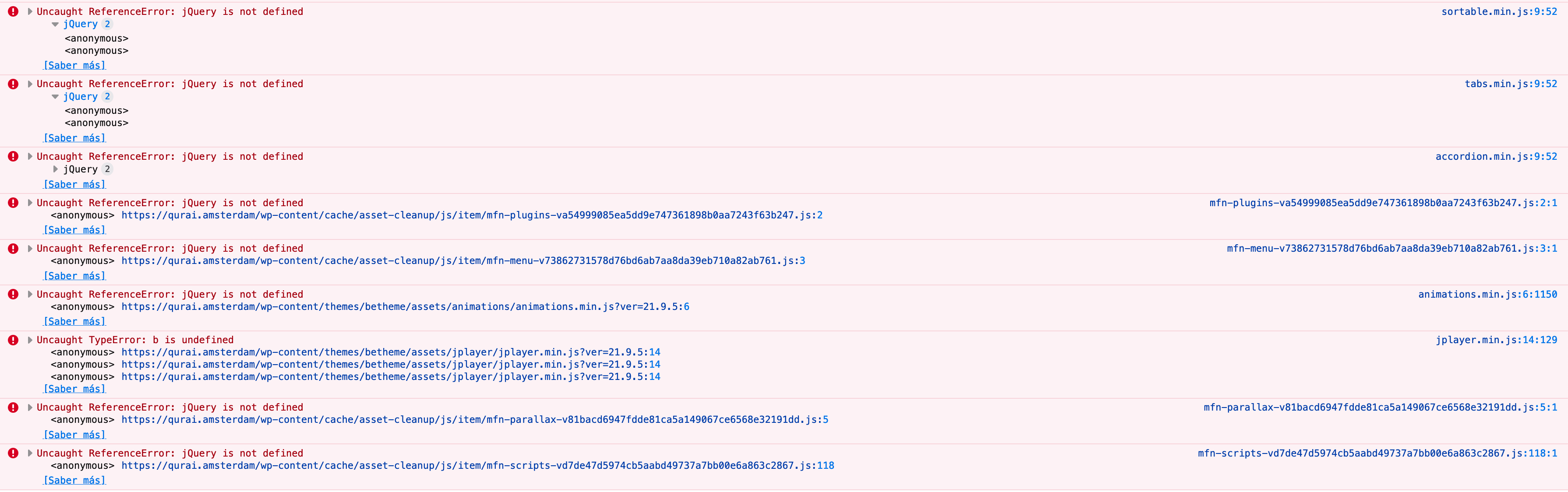The width and height of the screenshot is (1568, 492).
Task: Click the error icon beside sortable.min.js error
Action: pos(13,11)
